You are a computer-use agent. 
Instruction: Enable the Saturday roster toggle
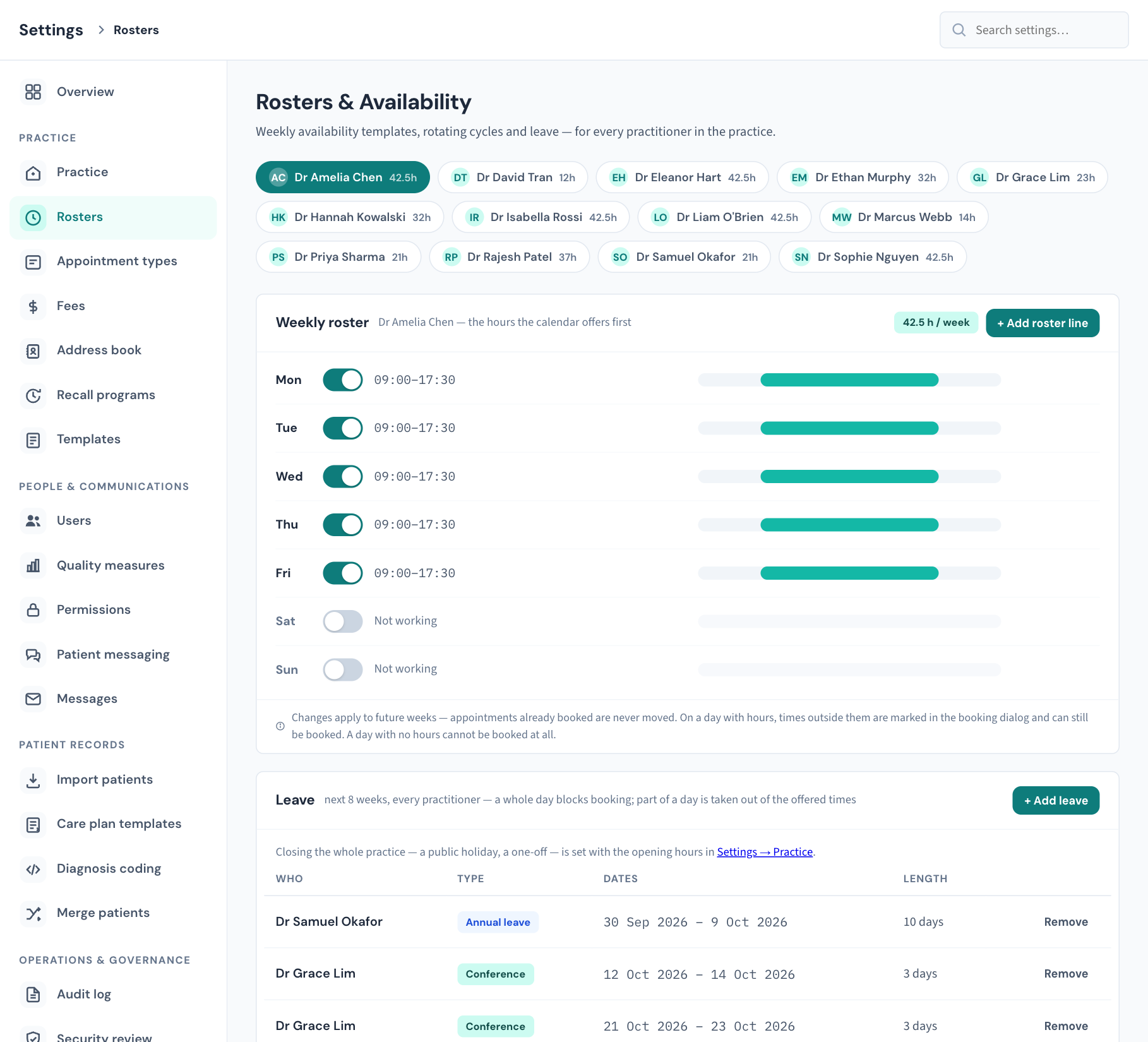343,621
